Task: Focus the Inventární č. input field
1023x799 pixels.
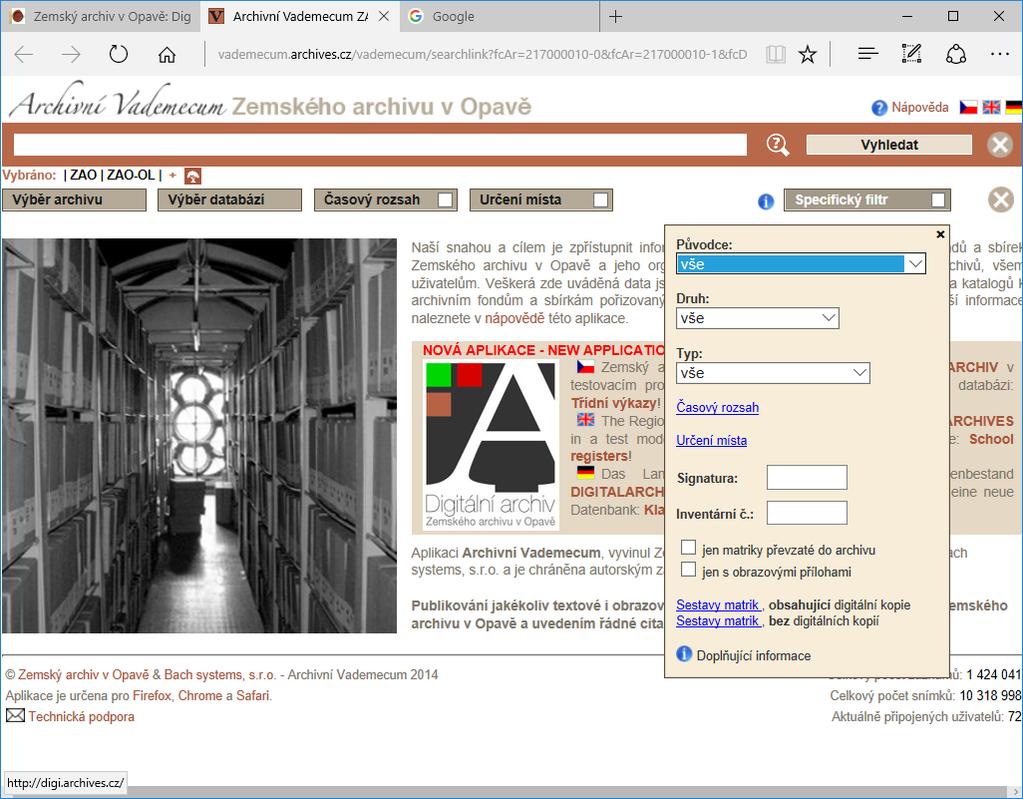Action: coord(807,513)
